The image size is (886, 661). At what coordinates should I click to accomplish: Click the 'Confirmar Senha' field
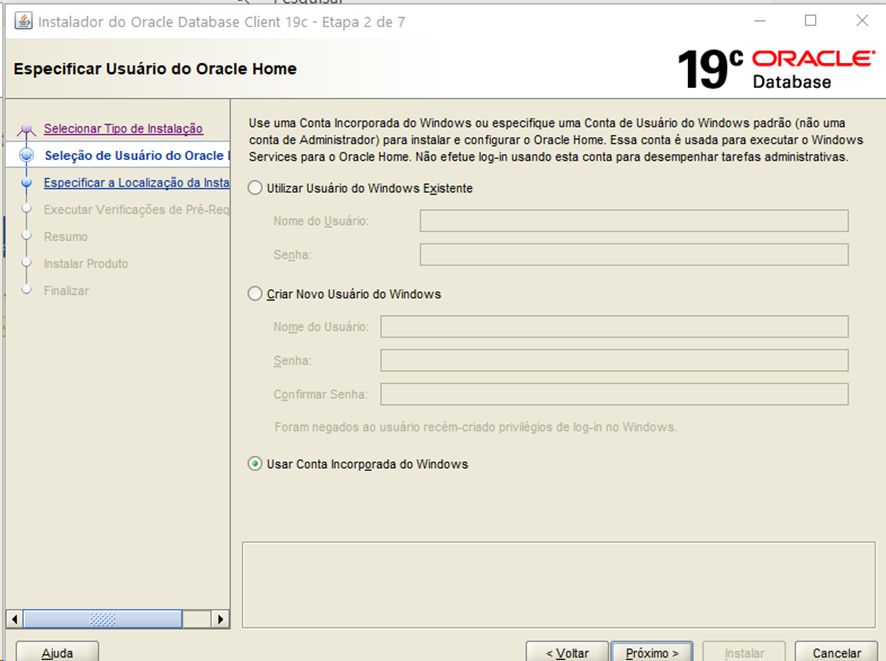click(x=614, y=394)
